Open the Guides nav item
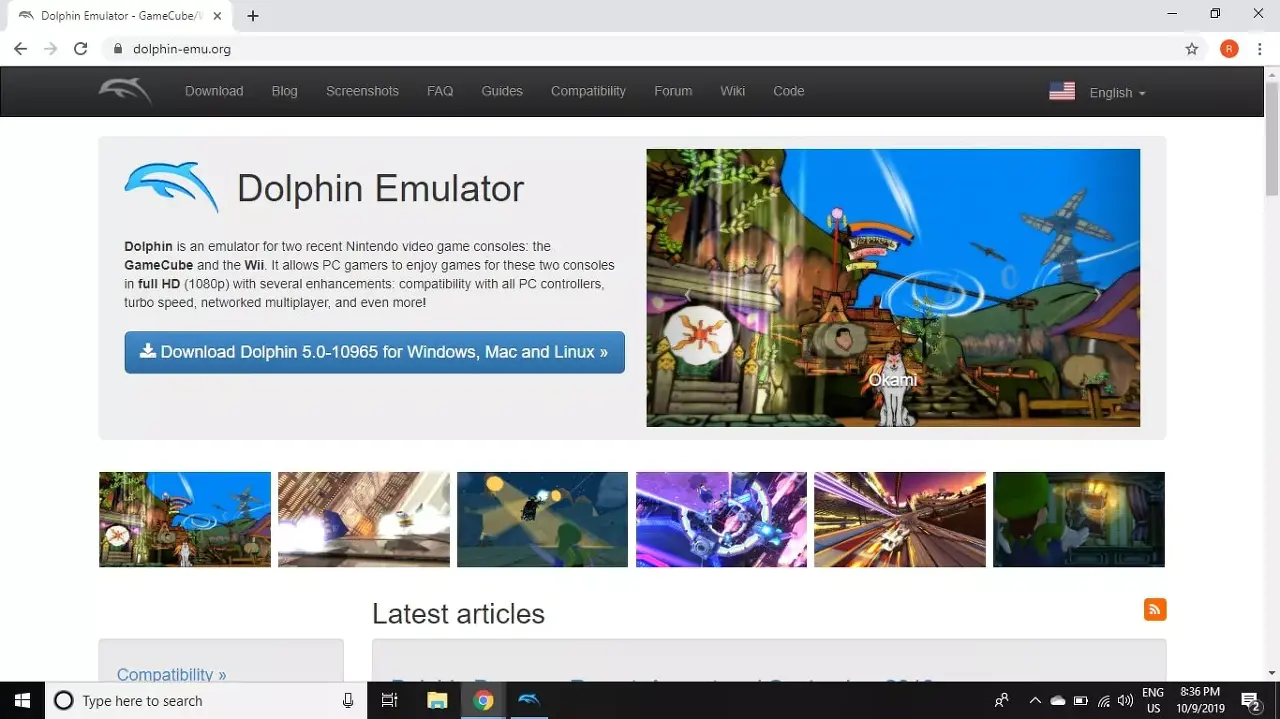The height and width of the screenshot is (719, 1280). click(502, 91)
